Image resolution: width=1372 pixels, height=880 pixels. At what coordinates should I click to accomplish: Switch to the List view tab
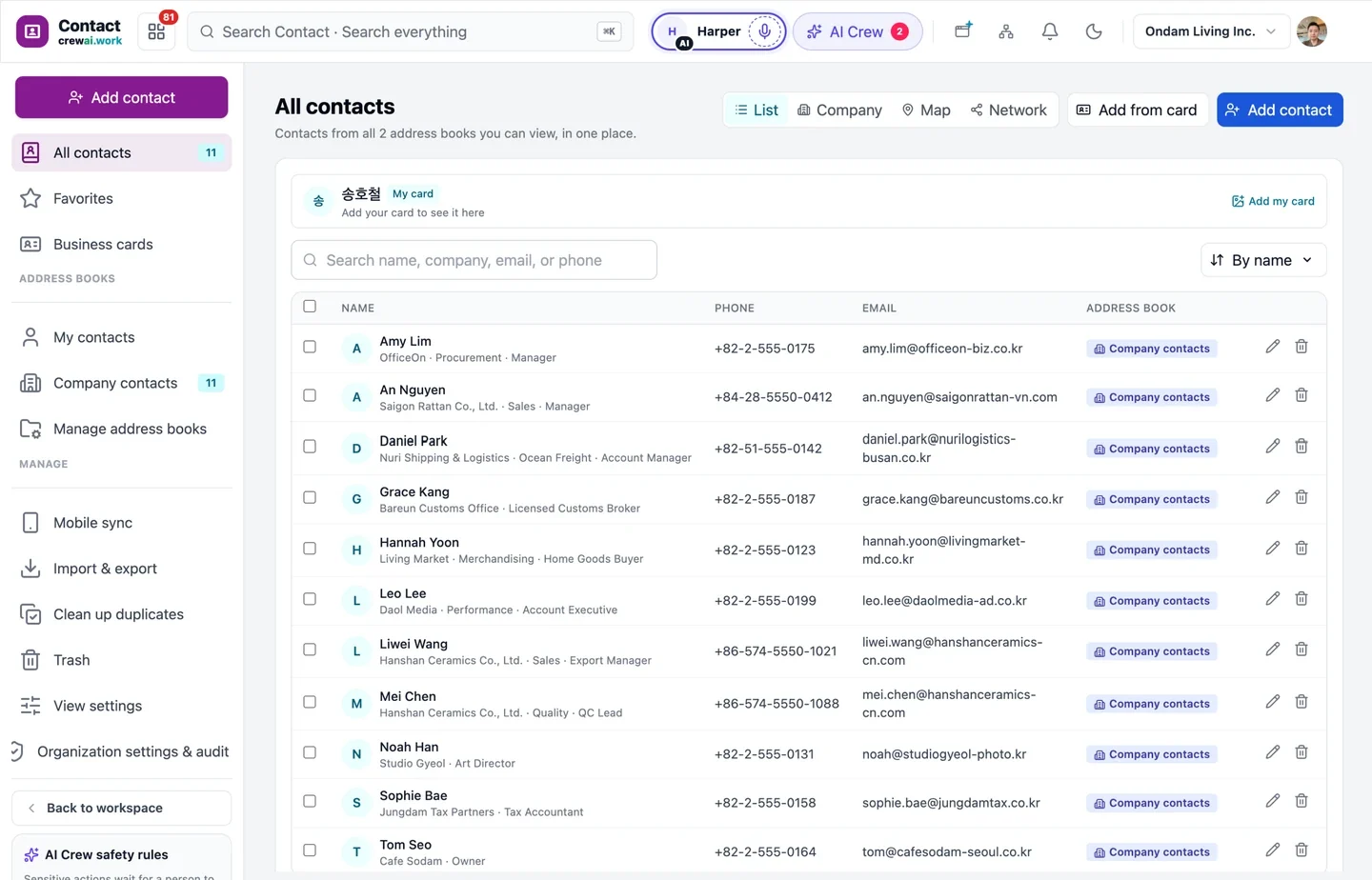click(x=757, y=110)
